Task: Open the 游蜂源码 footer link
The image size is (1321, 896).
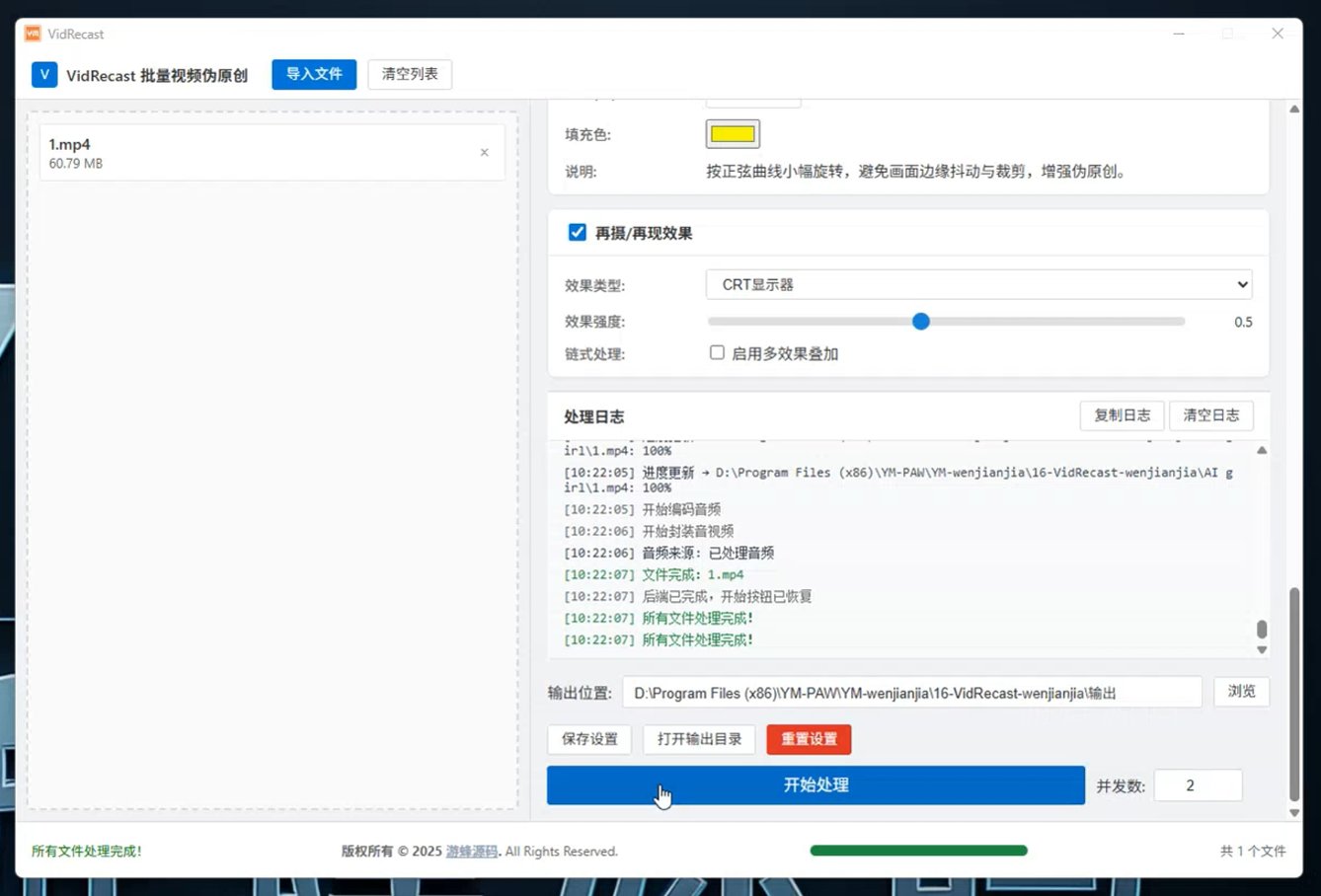Action: tap(472, 851)
